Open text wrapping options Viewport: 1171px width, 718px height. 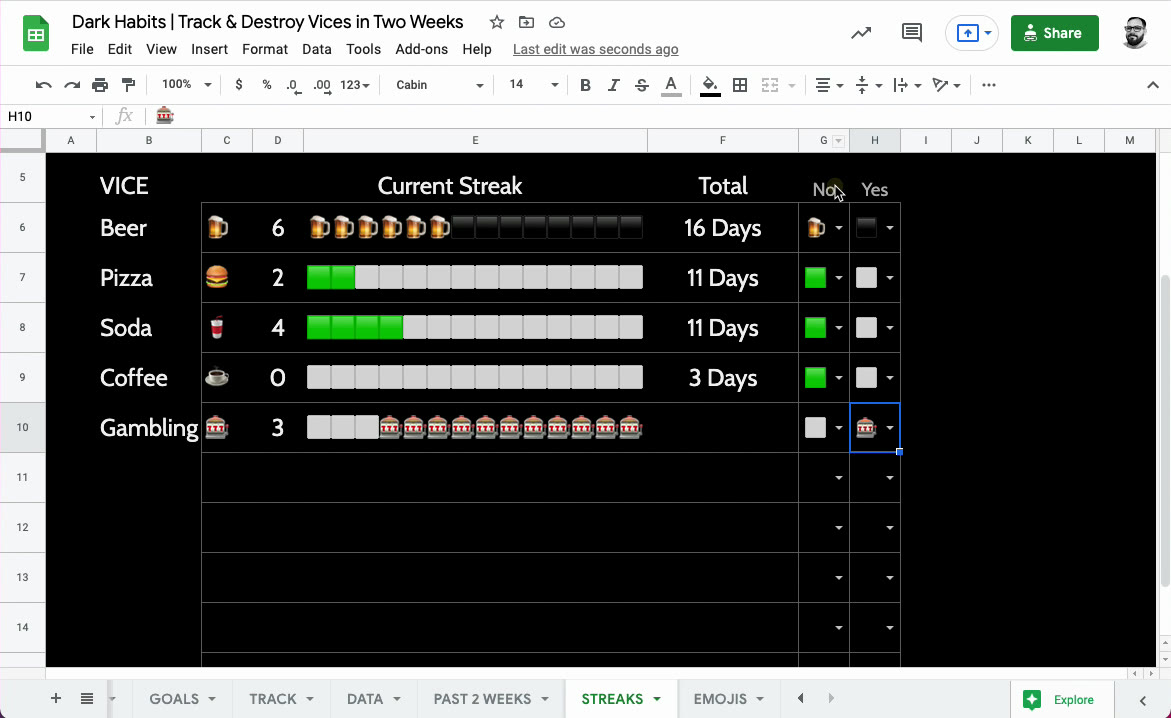907,85
